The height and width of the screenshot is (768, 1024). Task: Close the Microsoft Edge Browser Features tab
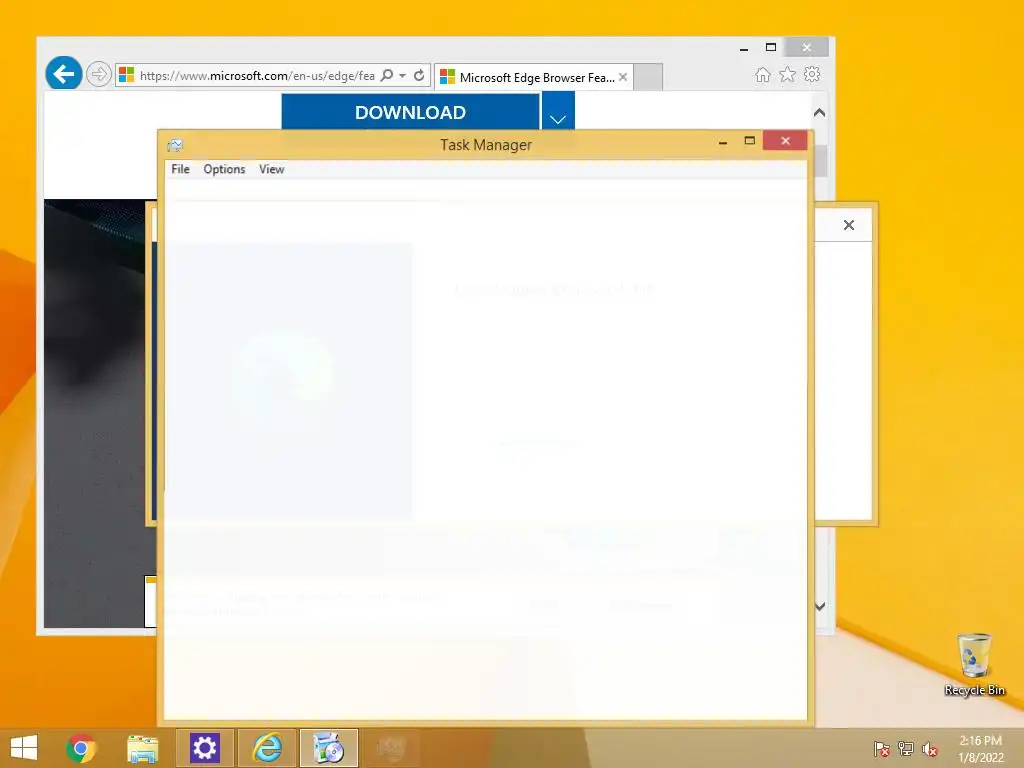pyautogui.click(x=623, y=77)
